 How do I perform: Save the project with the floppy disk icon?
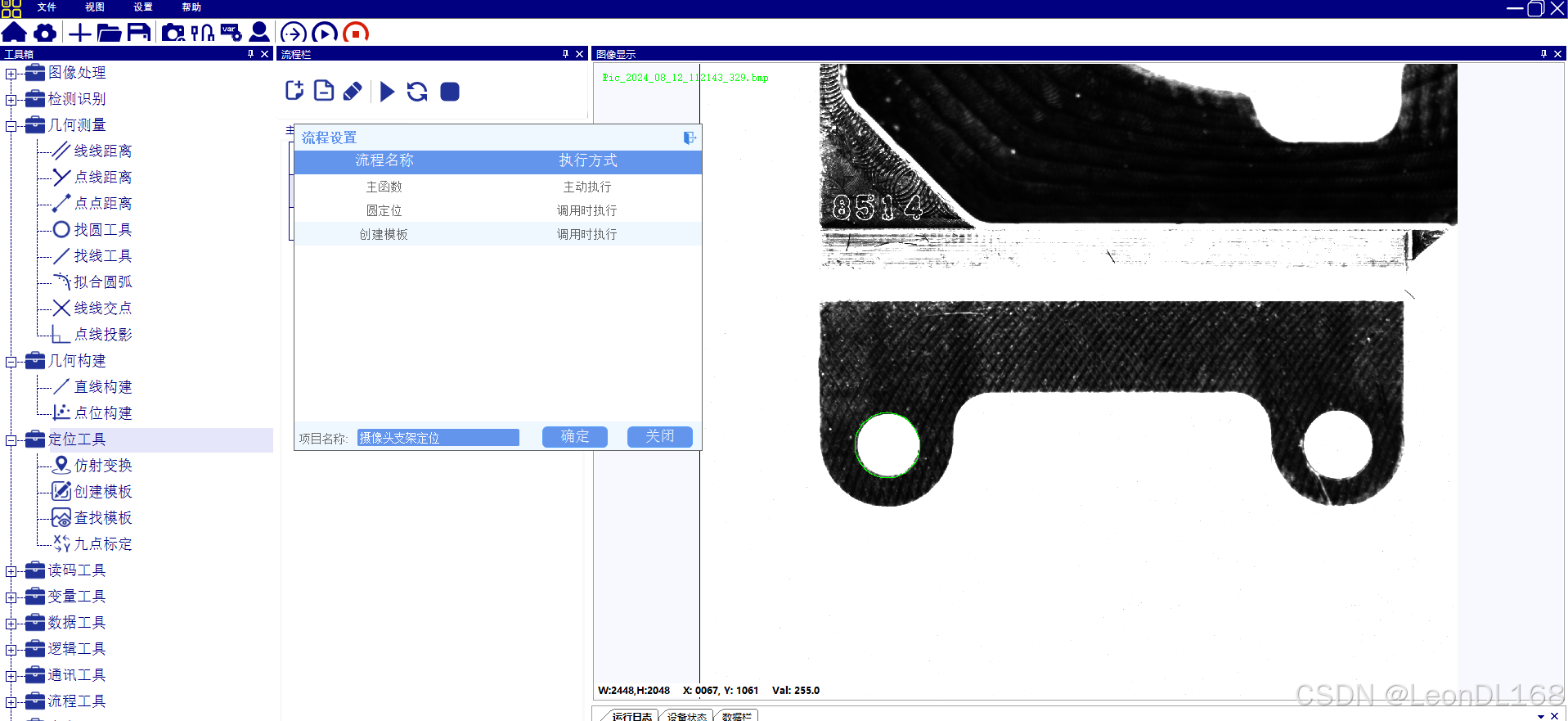point(139,33)
